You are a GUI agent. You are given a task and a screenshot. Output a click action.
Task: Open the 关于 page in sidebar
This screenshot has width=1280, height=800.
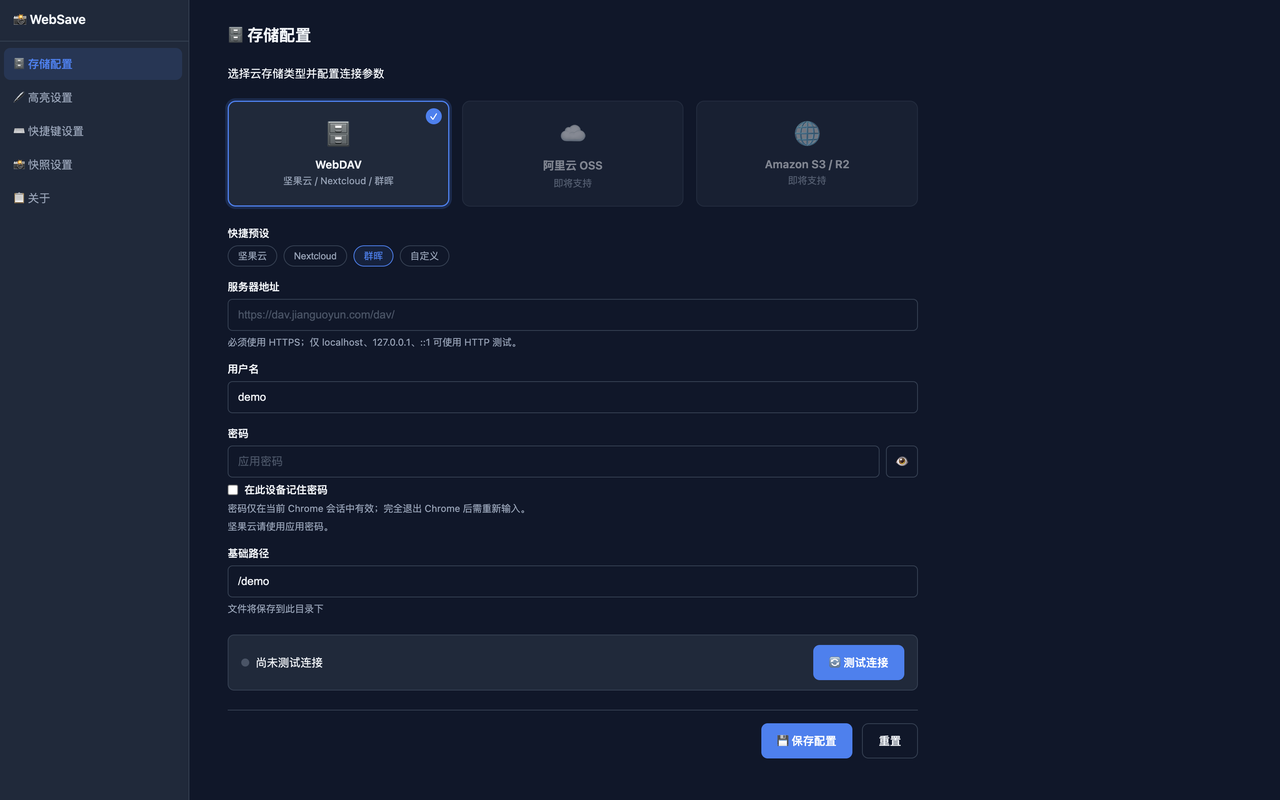point(93,198)
